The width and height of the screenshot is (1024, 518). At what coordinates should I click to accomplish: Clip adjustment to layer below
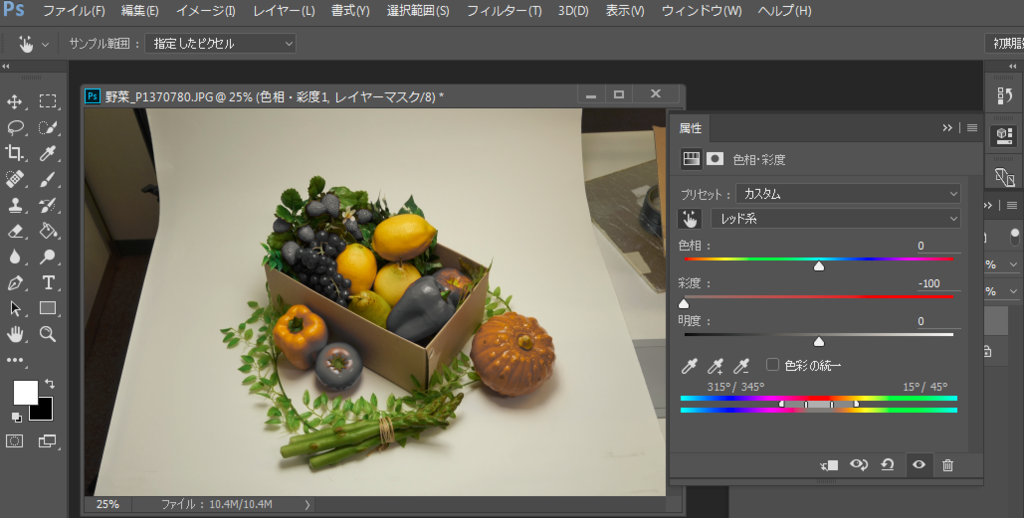pos(829,465)
